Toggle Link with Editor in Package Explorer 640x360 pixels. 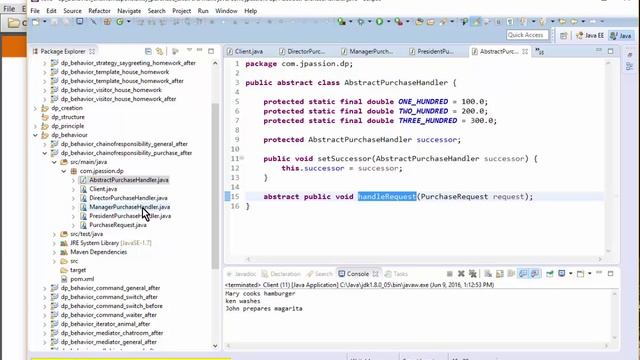point(160,51)
